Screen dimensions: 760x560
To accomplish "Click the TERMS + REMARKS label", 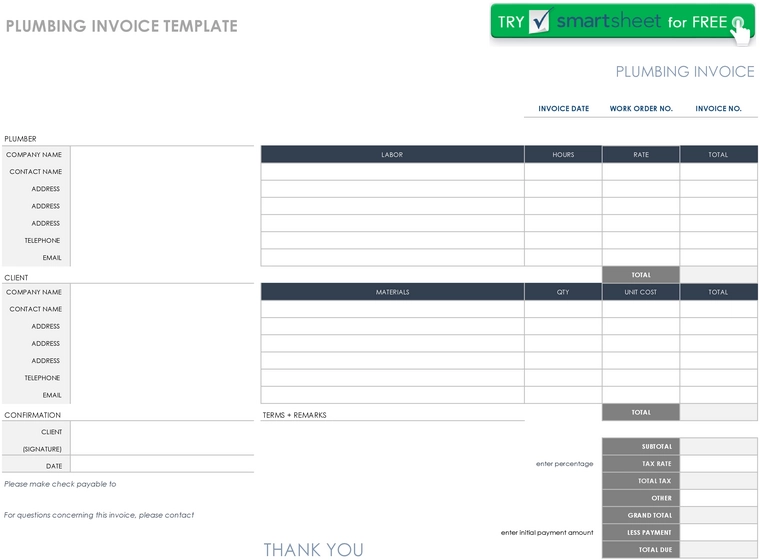I will [x=294, y=415].
